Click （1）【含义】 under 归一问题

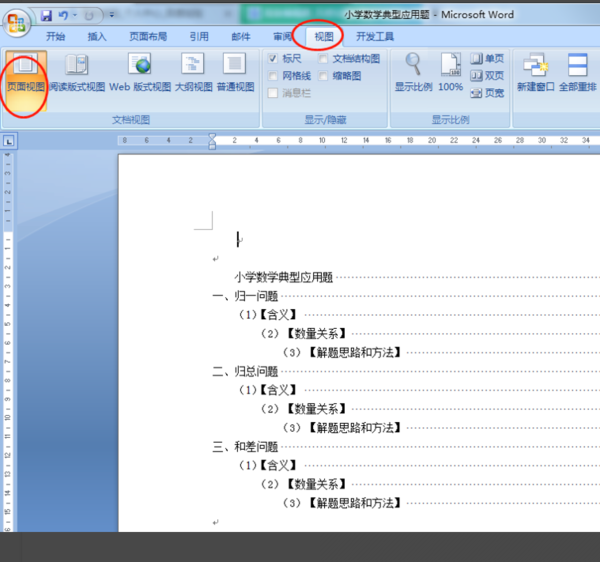[x=267, y=315]
